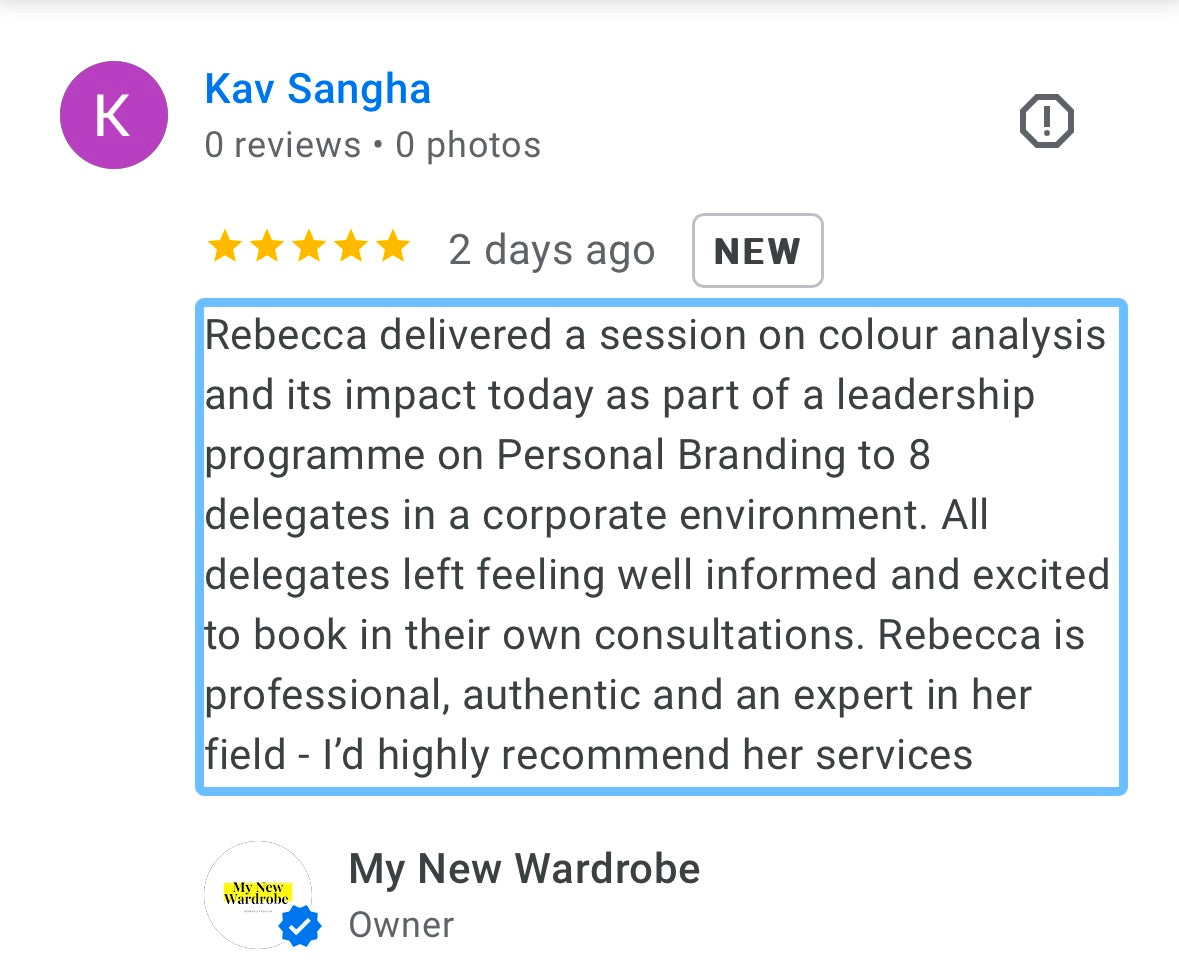Viewport: 1179px width, 980px height.
Task: Click the second rating star
Action: [266, 247]
